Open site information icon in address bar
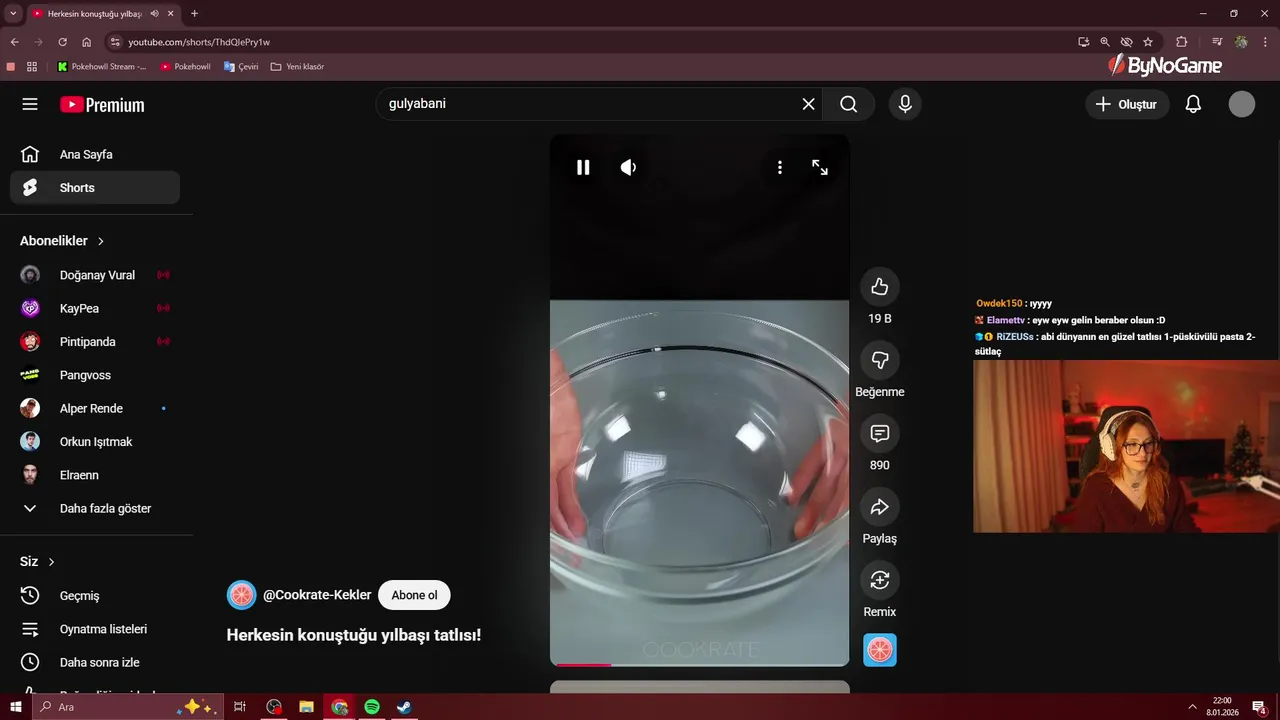1280x720 pixels. tap(115, 42)
